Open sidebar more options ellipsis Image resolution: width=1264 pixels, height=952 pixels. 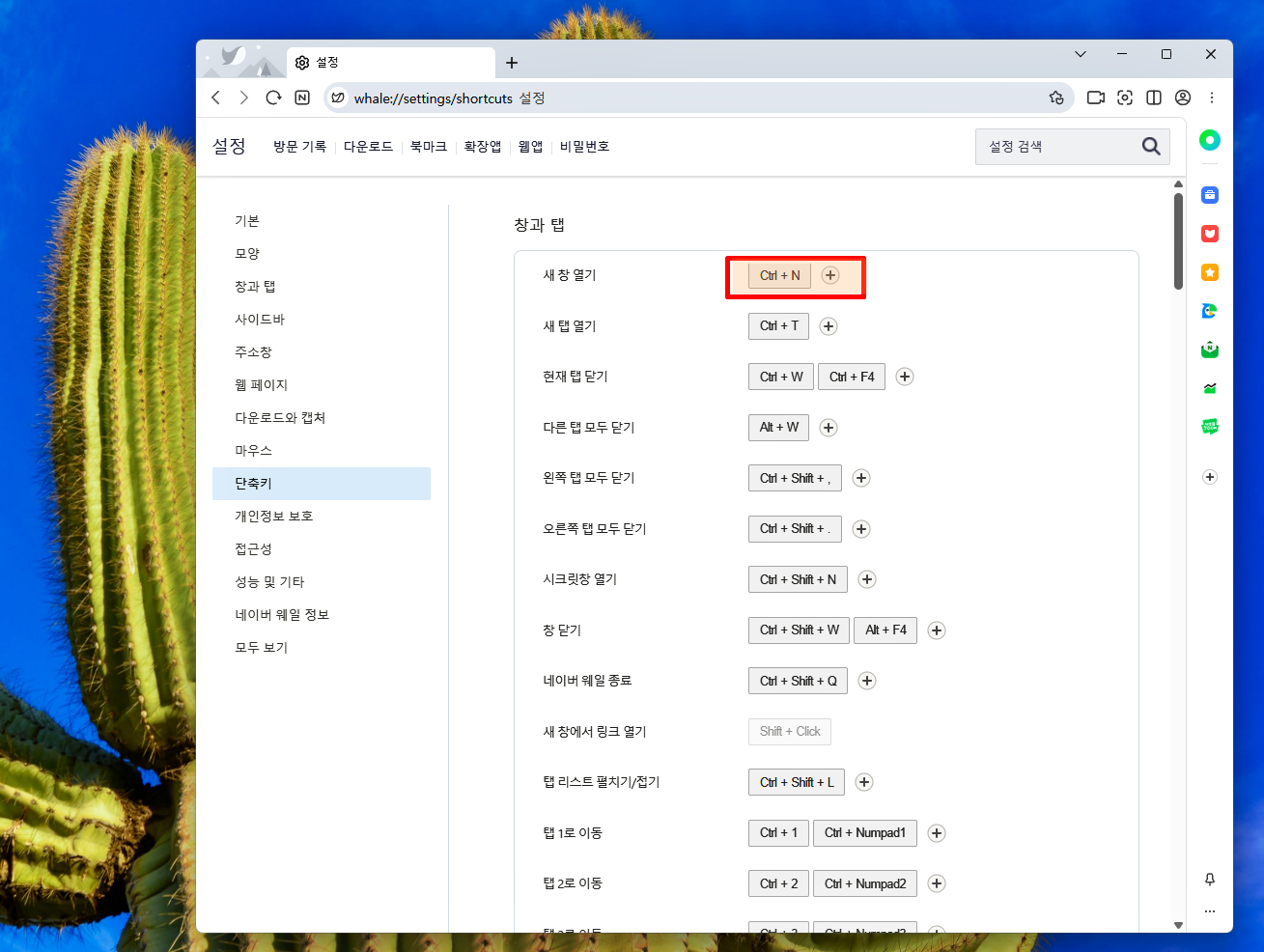(x=1210, y=911)
